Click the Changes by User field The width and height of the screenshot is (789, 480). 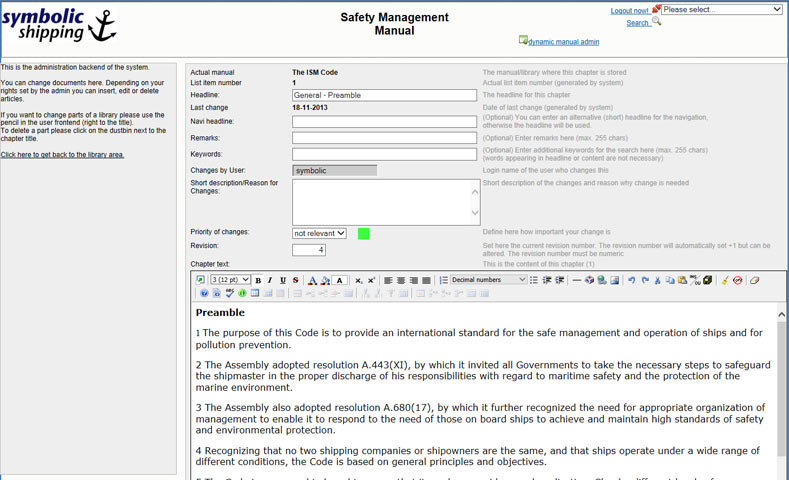[x=335, y=171]
